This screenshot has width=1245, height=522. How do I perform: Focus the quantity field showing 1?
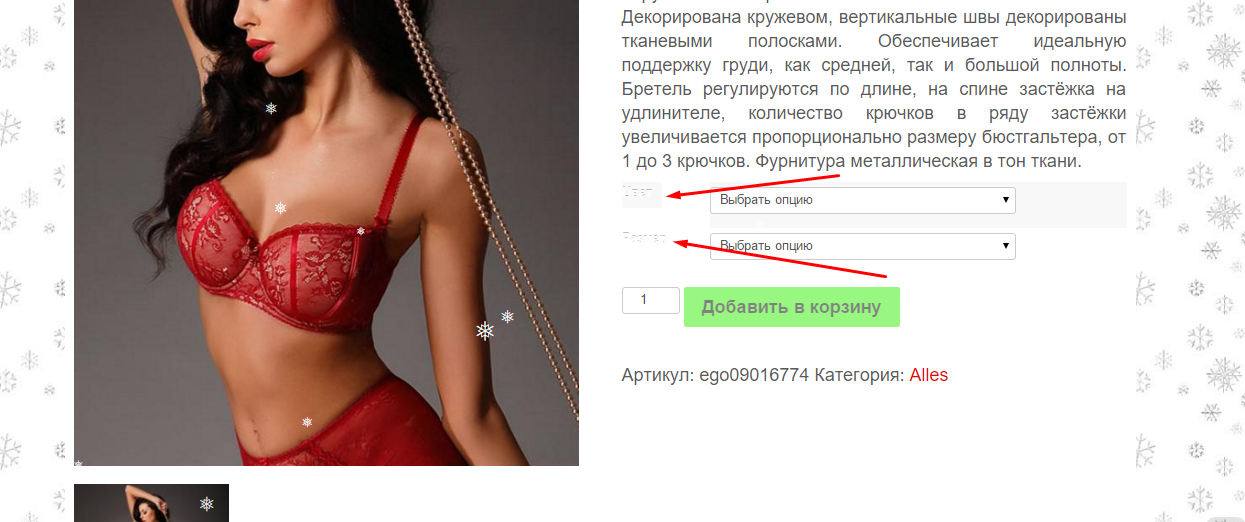coord(651,300)
